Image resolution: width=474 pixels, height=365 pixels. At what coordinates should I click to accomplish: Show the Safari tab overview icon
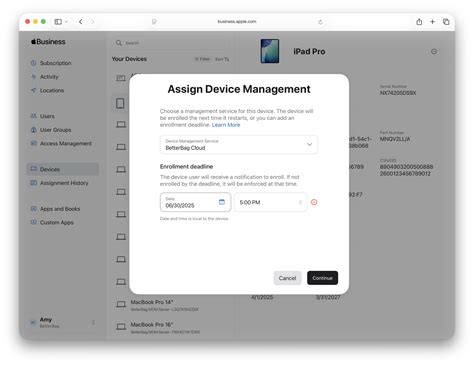pos(446,22)
